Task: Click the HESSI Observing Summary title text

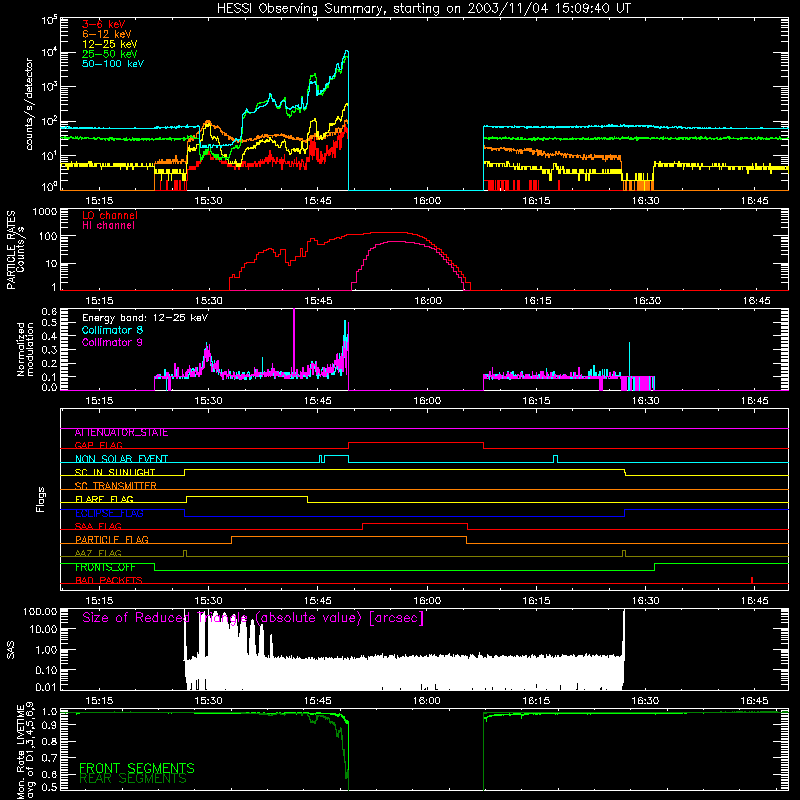Action: pyautogui.click(x=423, y=9)
